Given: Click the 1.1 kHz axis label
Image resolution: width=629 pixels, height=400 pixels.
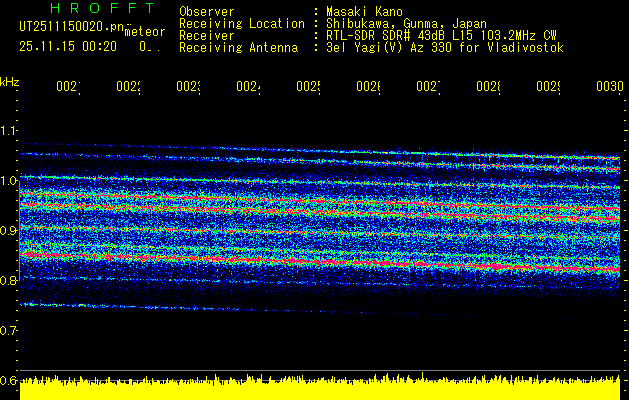Looking at the screenshot, I should click(8, 130).
